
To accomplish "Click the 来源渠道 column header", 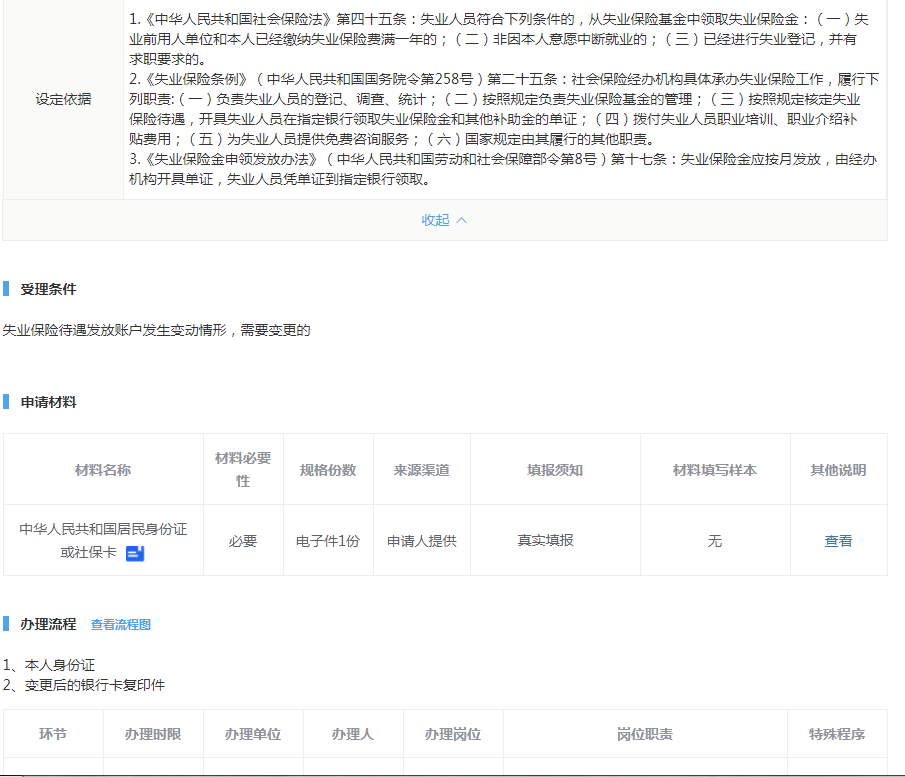I will pyautogui.click(x=421, y=470).
